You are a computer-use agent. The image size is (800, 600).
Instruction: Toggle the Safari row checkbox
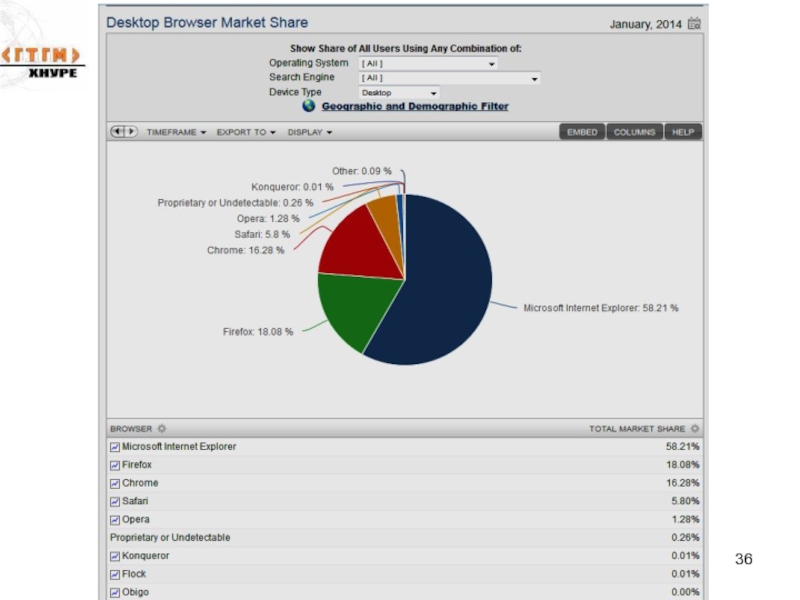pyautogui.click(x=115, y=501)
